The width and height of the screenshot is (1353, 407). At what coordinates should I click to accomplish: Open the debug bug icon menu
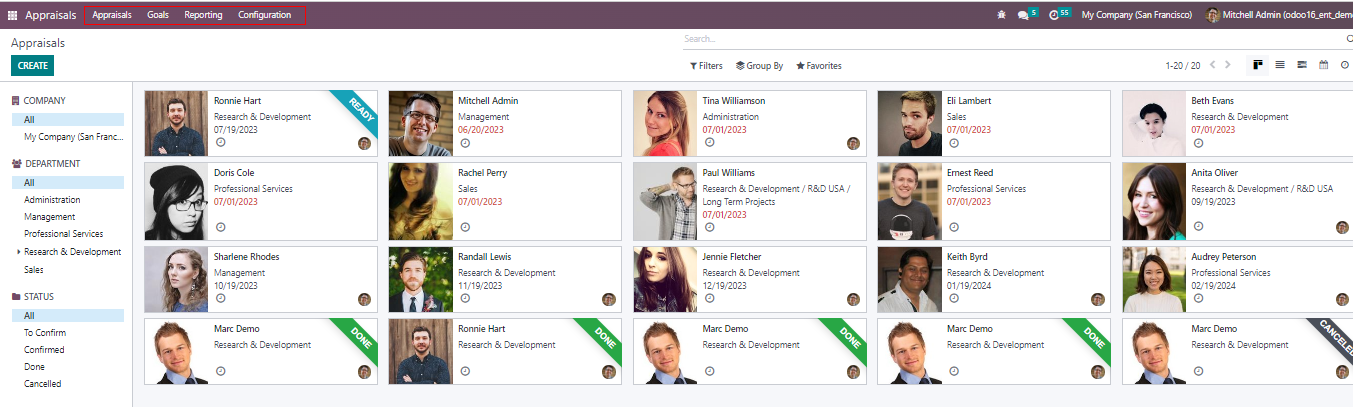(x=1002, y=15)
